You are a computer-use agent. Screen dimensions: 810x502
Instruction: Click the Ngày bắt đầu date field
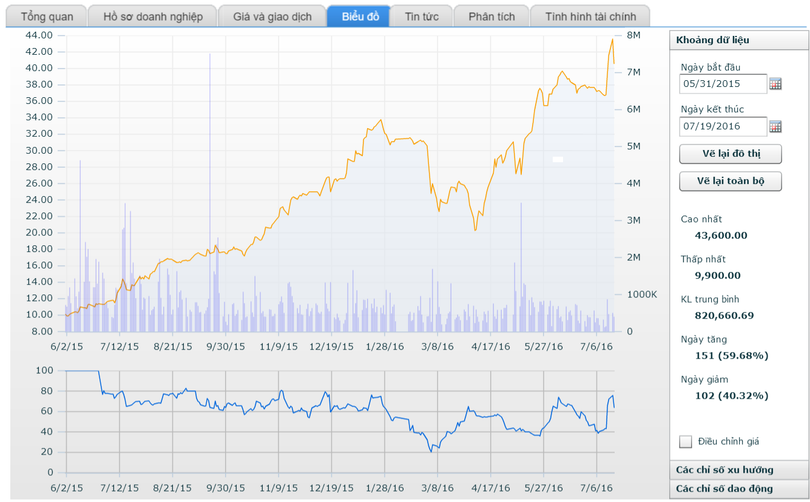point(723,84)
